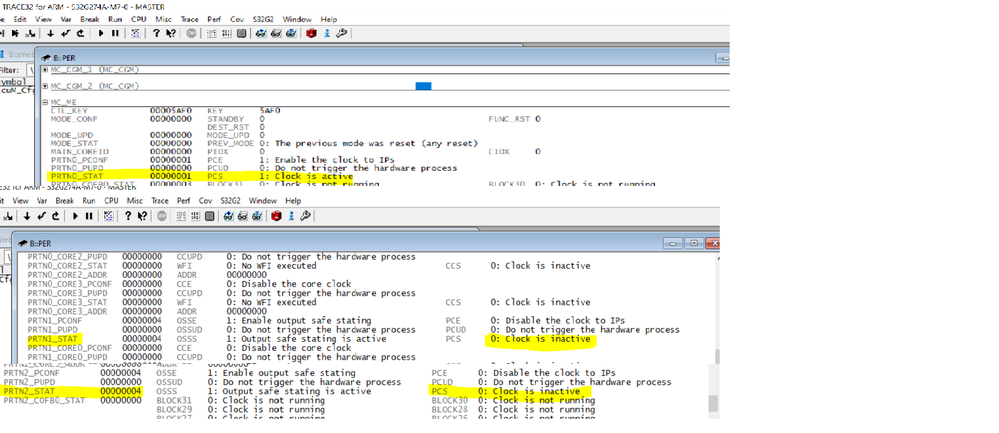Open the Trace menu in the upper window
999x433 pixels.
pyautogui.click(x=189, y=19)
